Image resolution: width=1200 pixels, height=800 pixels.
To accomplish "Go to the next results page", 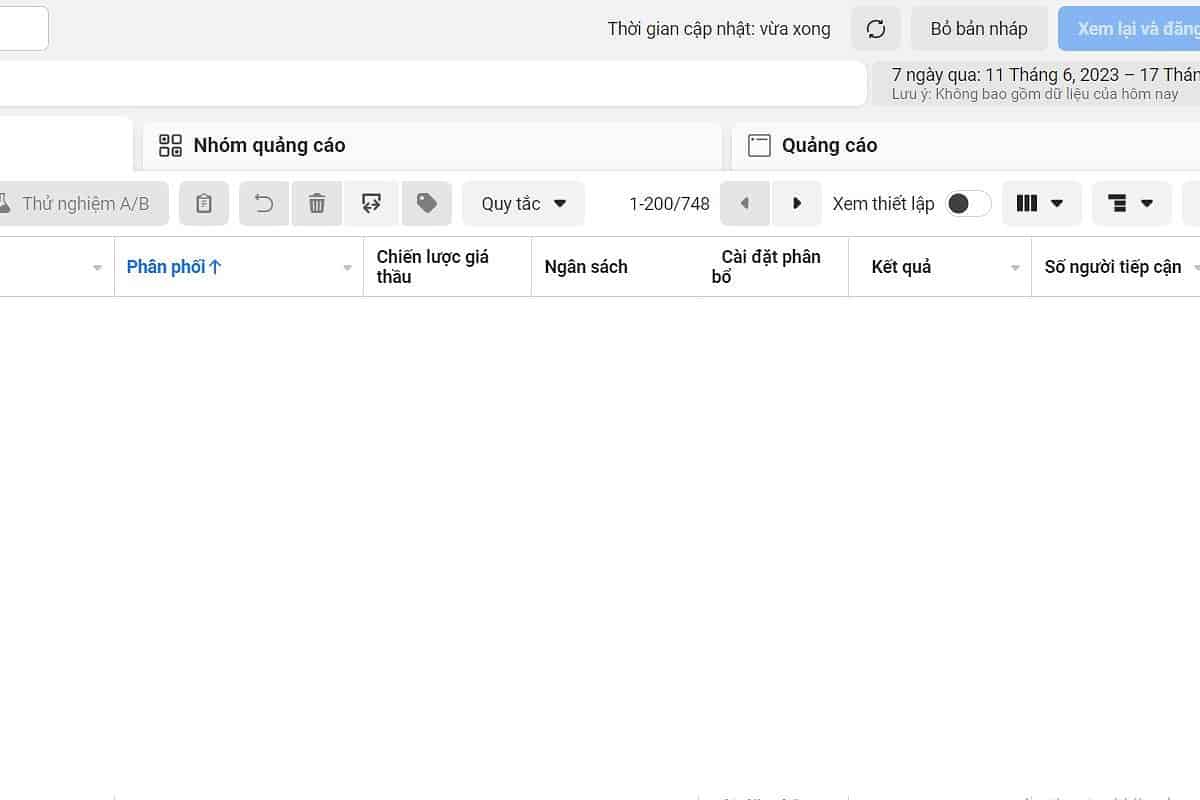I will coord(797,204).
